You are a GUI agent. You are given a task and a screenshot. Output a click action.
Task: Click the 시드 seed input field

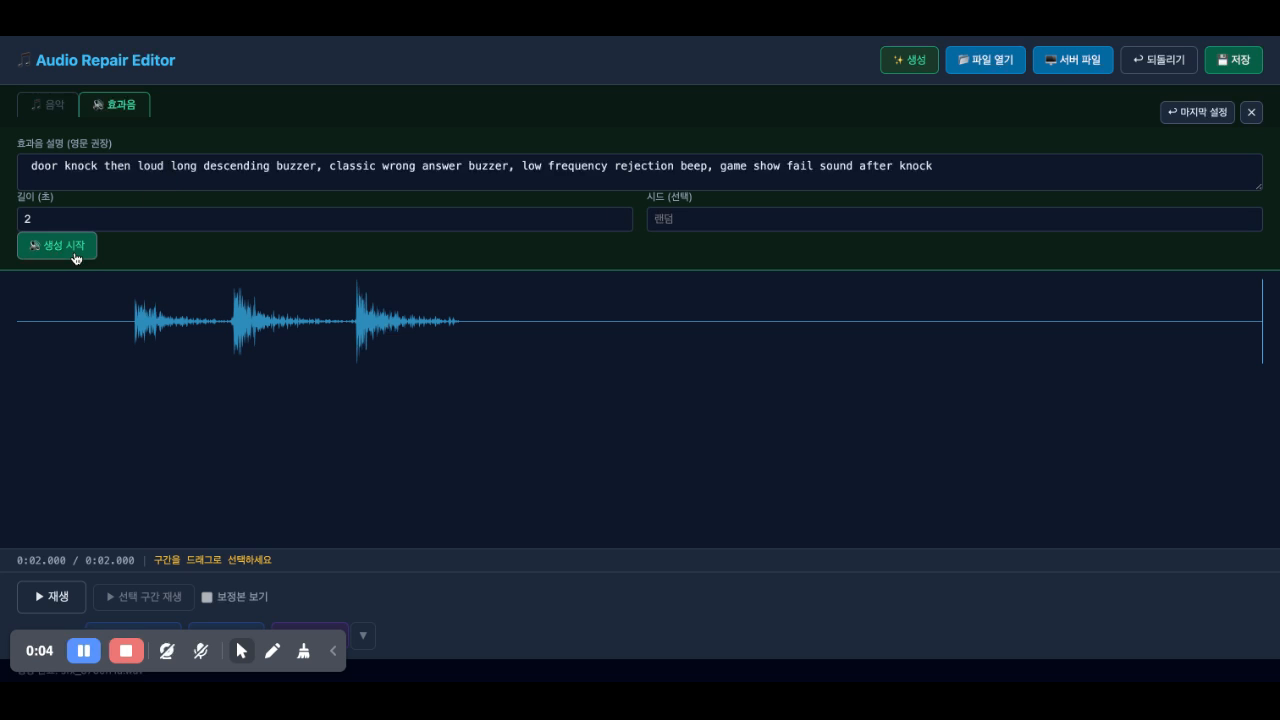click(955, 219)
